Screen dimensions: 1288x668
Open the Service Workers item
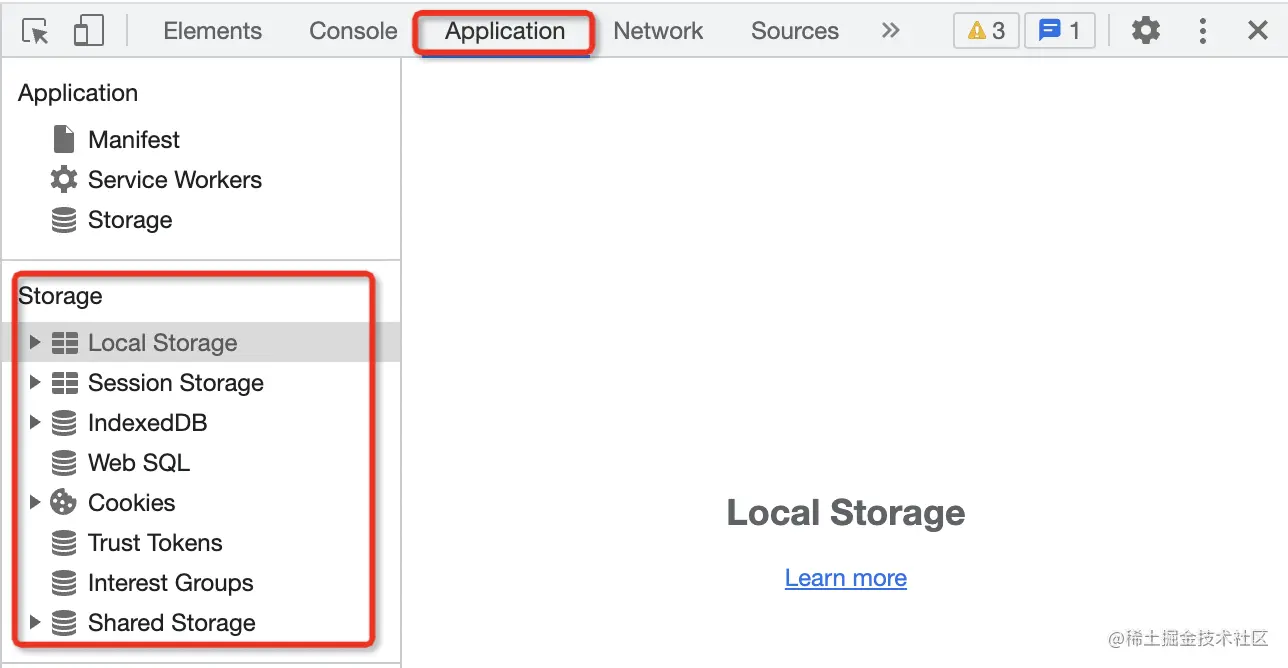pyautogui.click(x=175, y=180)
